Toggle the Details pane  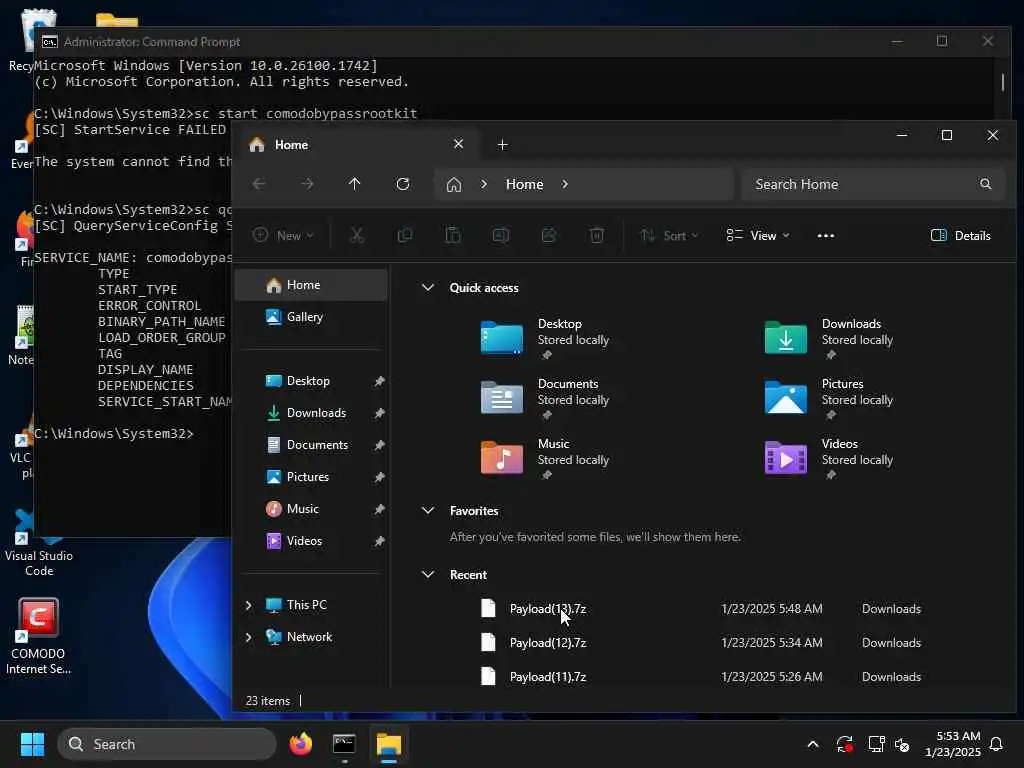pyautogui.click(x=961, y=236)
